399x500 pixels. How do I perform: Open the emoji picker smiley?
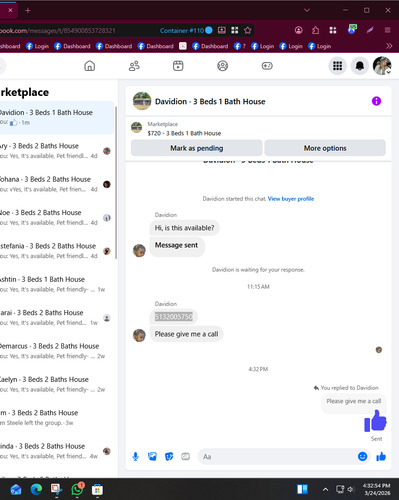(x=362, y=456)
